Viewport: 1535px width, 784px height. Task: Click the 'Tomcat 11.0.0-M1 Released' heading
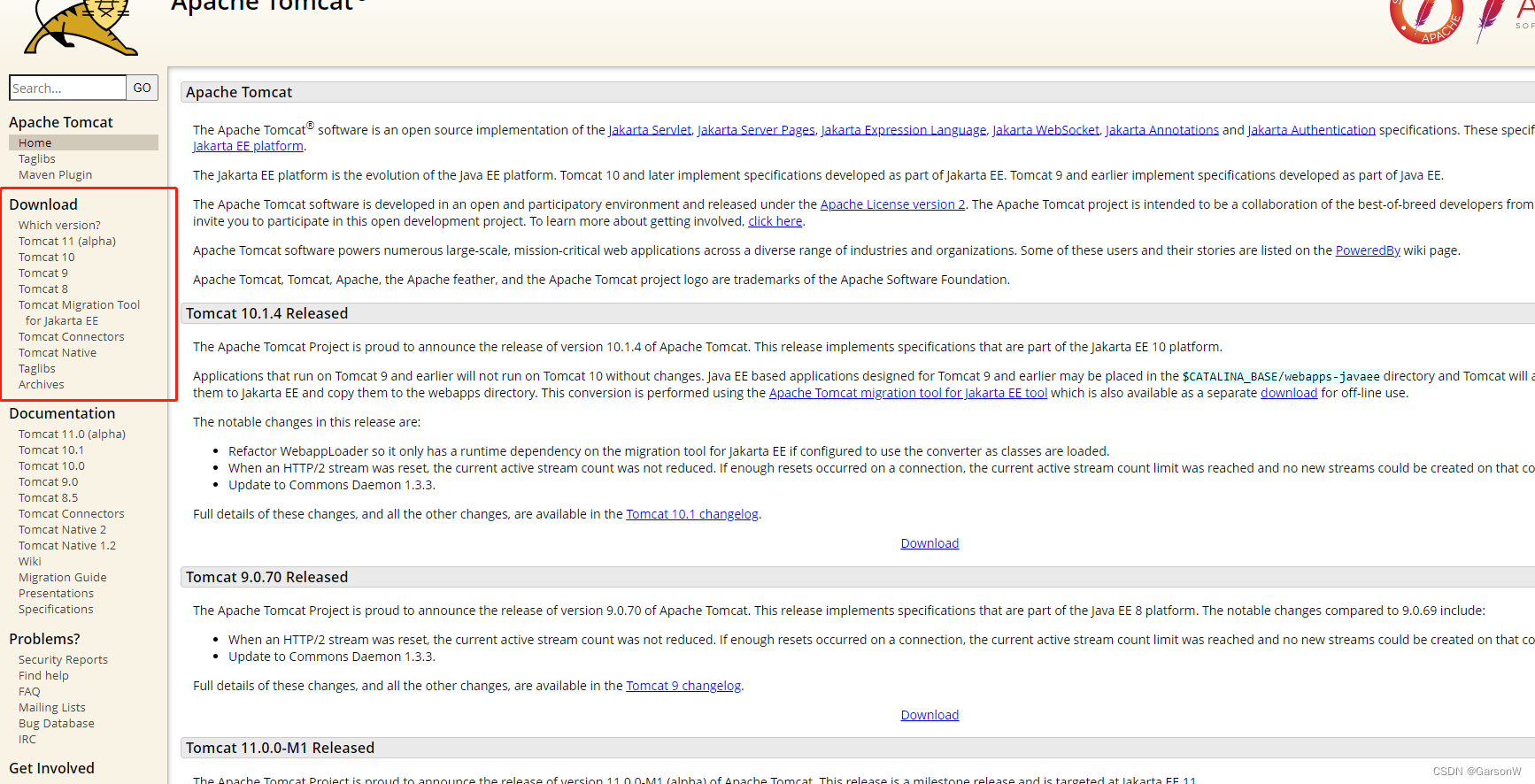[x=280, y=748]
